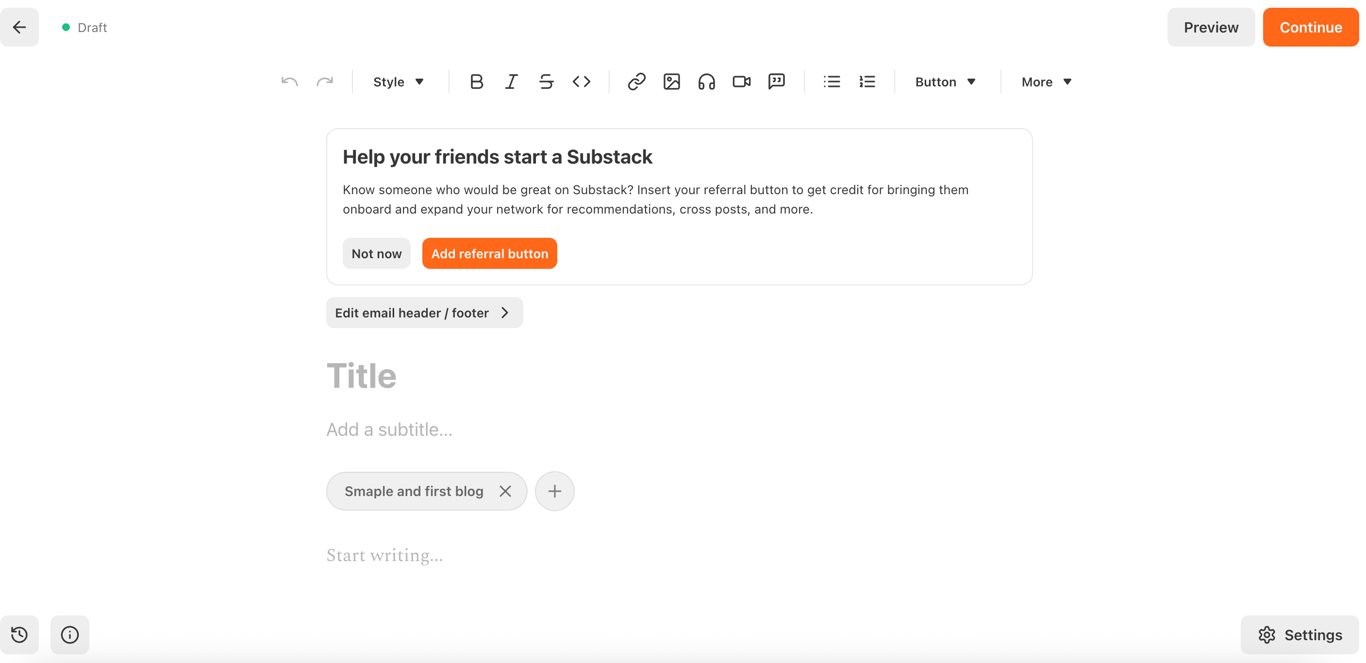Toggle bold formatting
This screenshot has height=663, width=1366.
[x=476, y=82]
